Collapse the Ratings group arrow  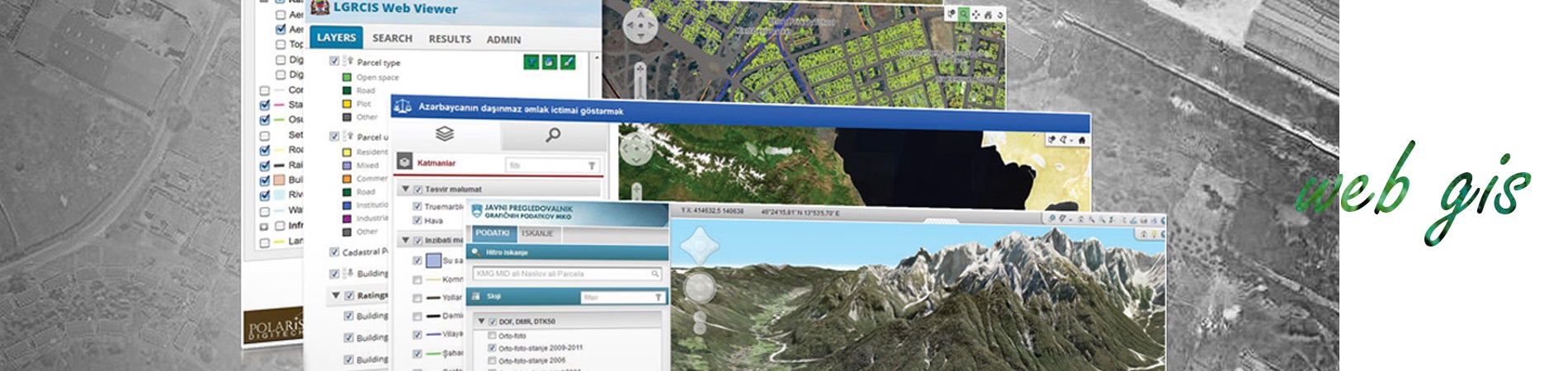336,295
